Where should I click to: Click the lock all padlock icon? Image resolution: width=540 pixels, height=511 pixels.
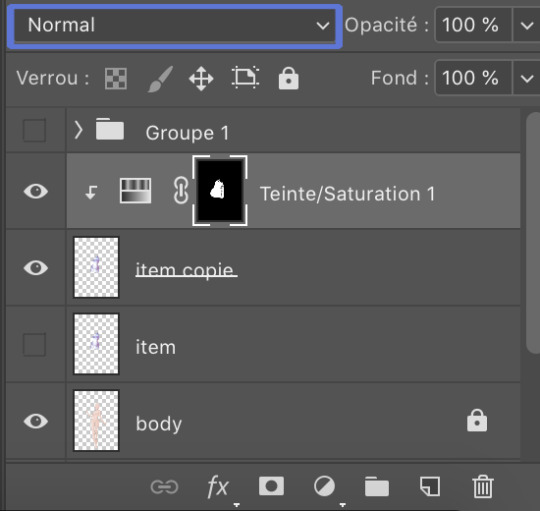tap(289, 79)
